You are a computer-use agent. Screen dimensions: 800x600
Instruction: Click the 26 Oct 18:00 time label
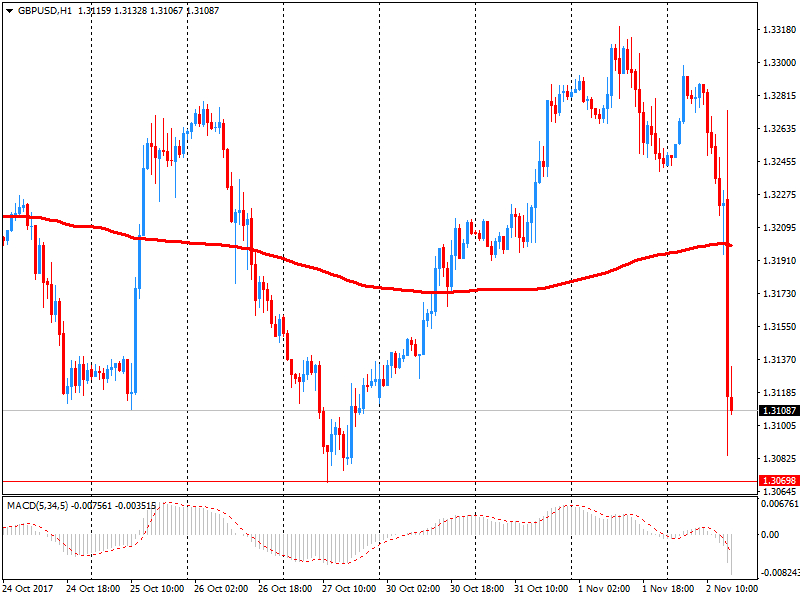click(x=285, y=589)
